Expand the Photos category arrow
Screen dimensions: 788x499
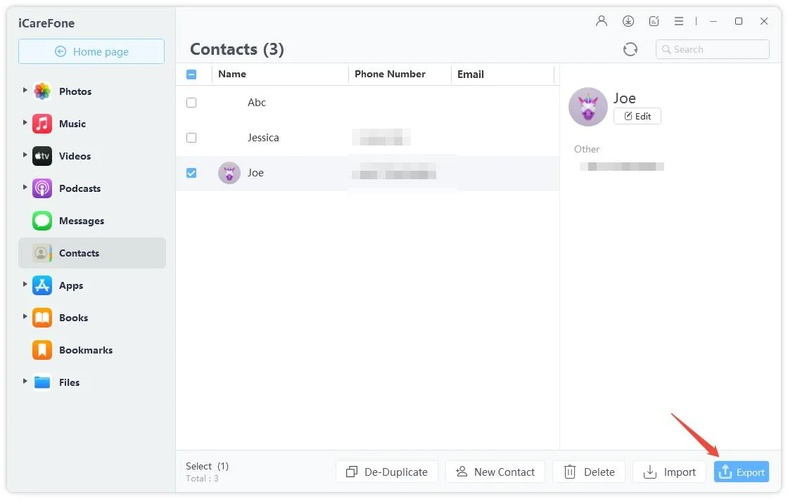(x=25, y=91)
